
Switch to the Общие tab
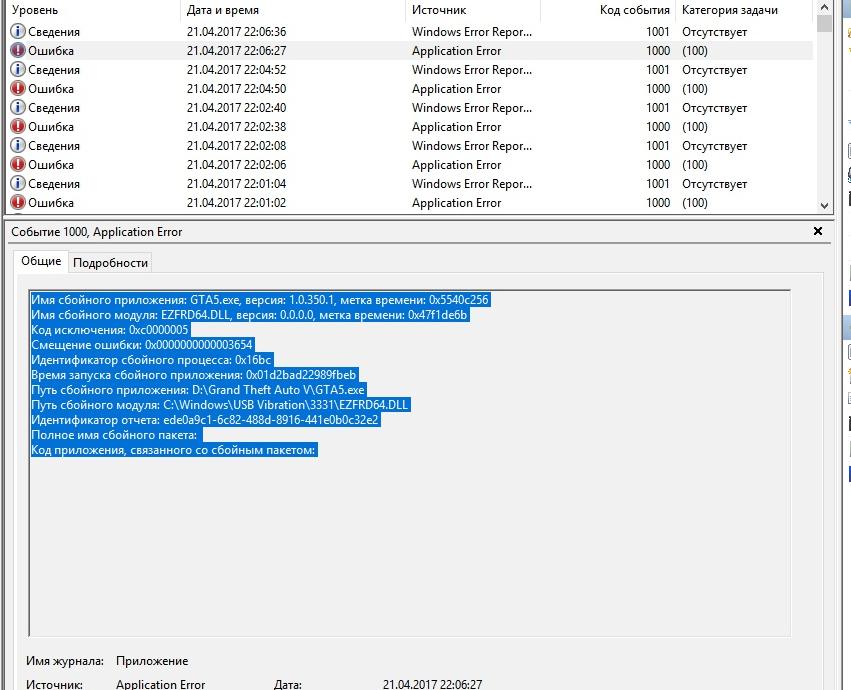tap(41, 261)
